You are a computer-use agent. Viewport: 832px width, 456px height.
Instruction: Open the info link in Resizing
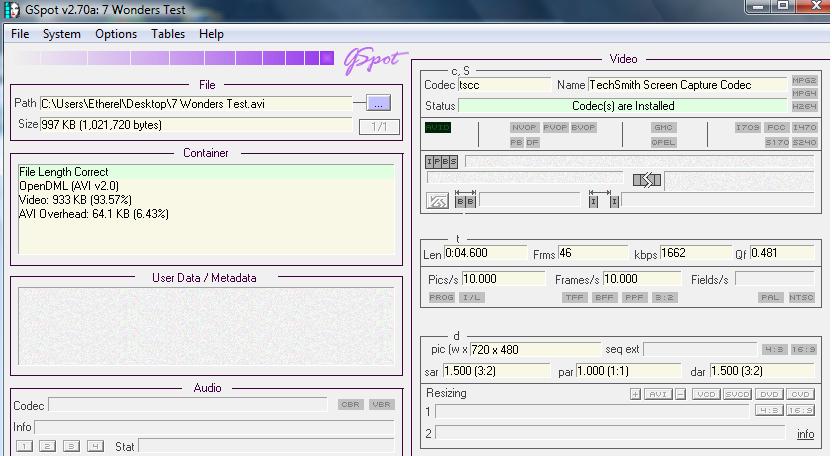click(x=805, y=434)
